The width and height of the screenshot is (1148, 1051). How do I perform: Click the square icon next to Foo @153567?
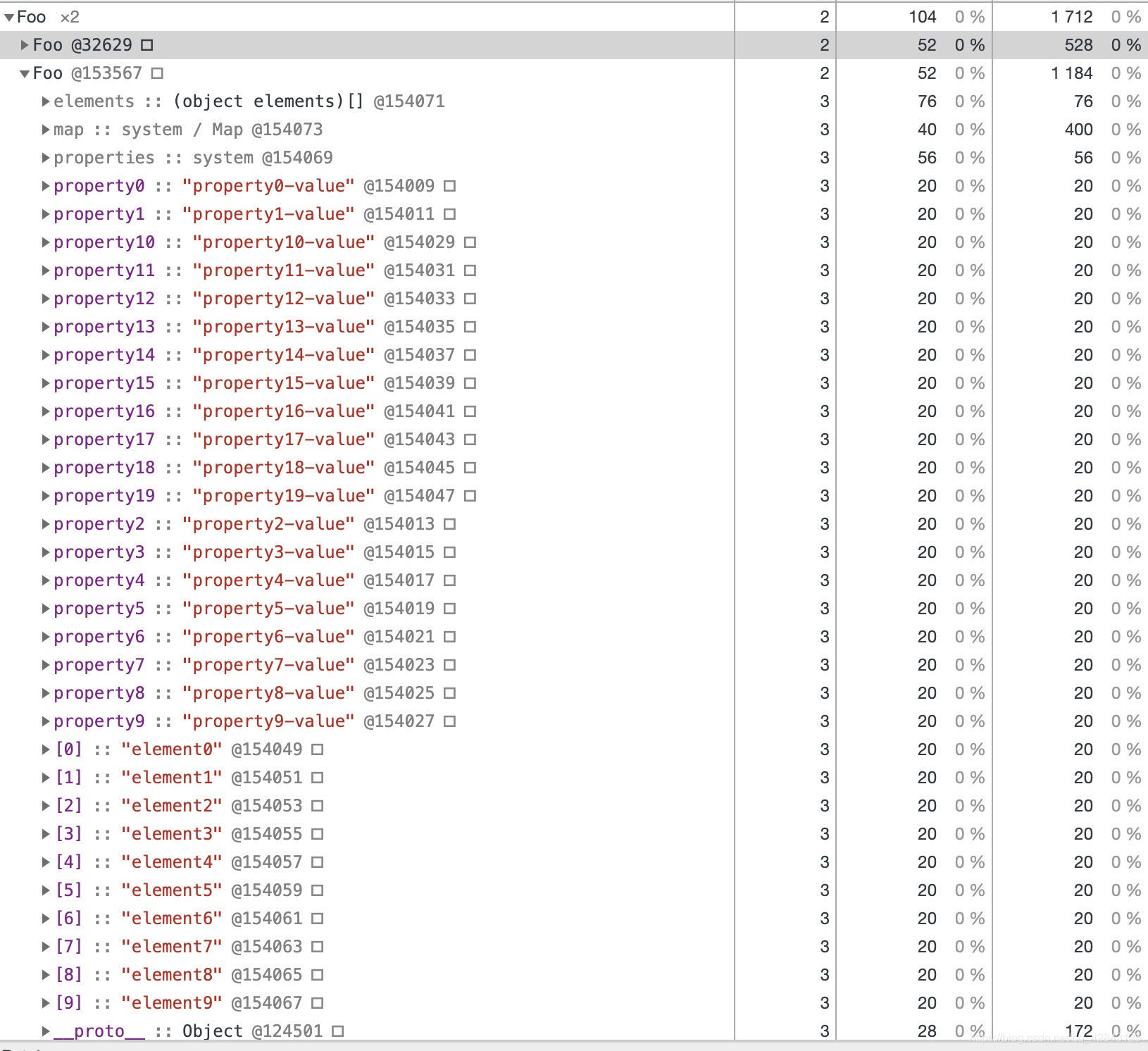click(x=157, y=73)
